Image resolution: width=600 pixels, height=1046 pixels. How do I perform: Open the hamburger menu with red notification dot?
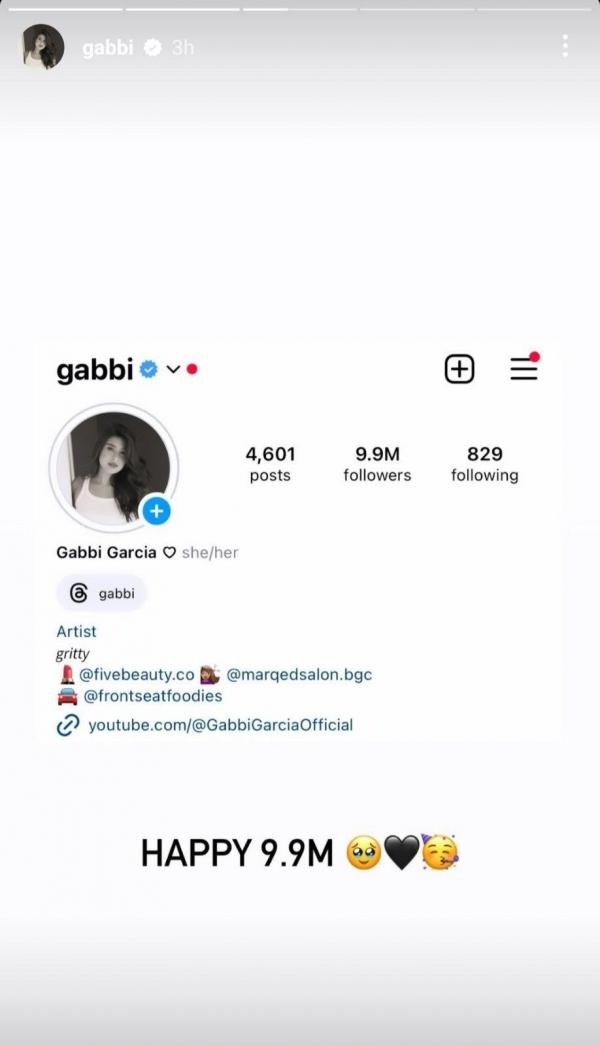click(x=524, y=368)
